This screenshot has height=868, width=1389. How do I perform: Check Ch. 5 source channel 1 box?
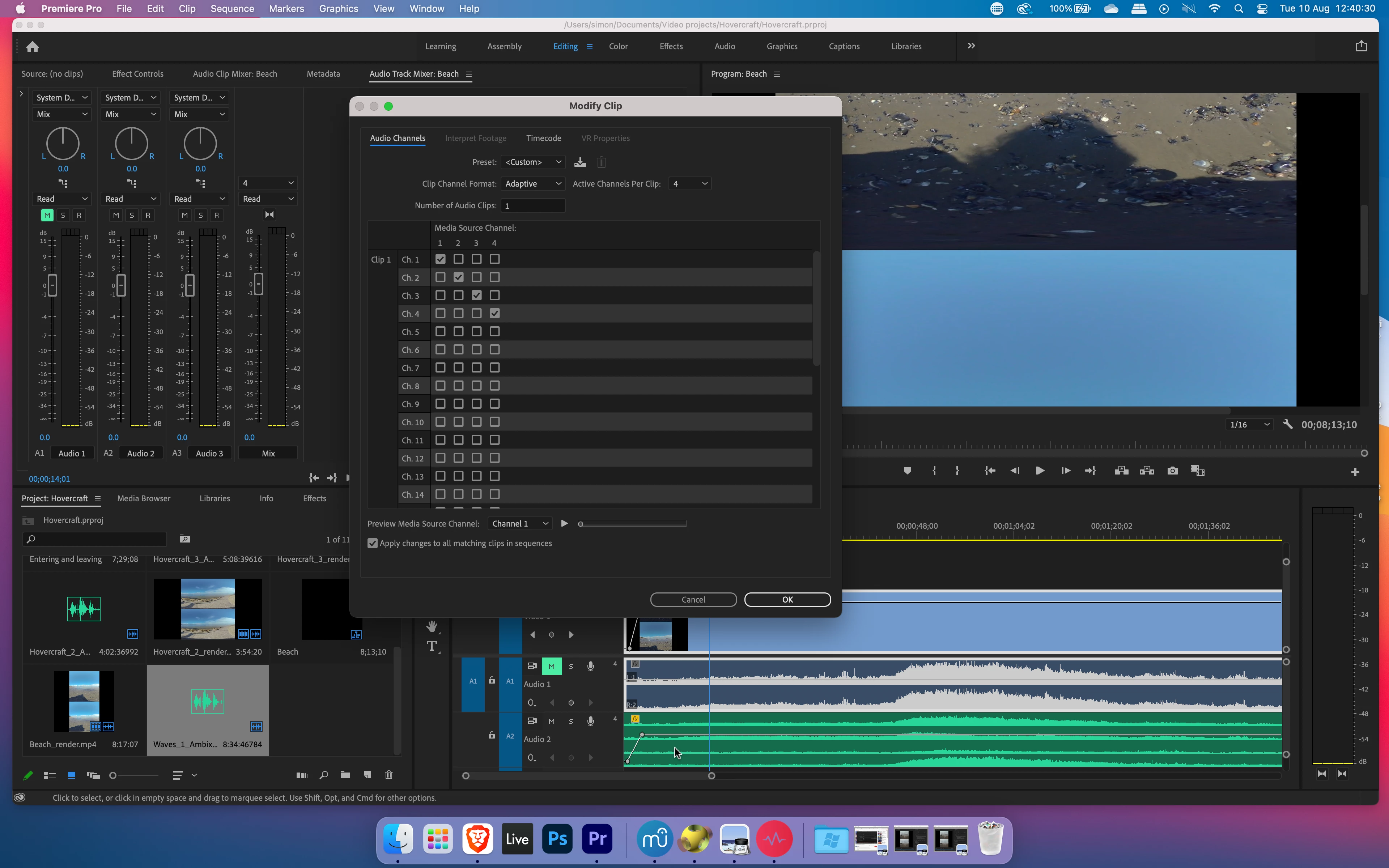coord(440,331)
